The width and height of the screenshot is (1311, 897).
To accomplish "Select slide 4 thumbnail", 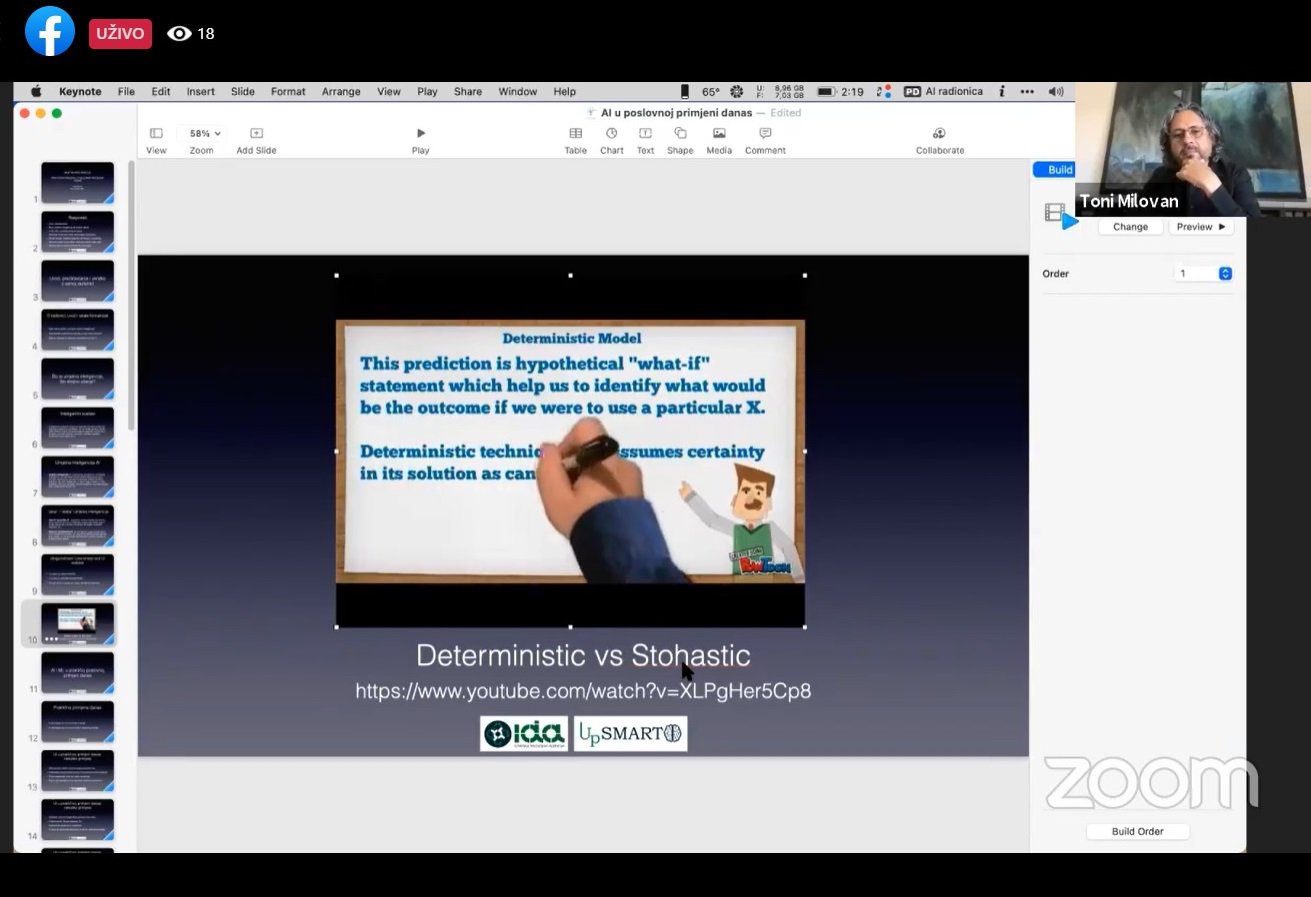I will click(77, 330).
